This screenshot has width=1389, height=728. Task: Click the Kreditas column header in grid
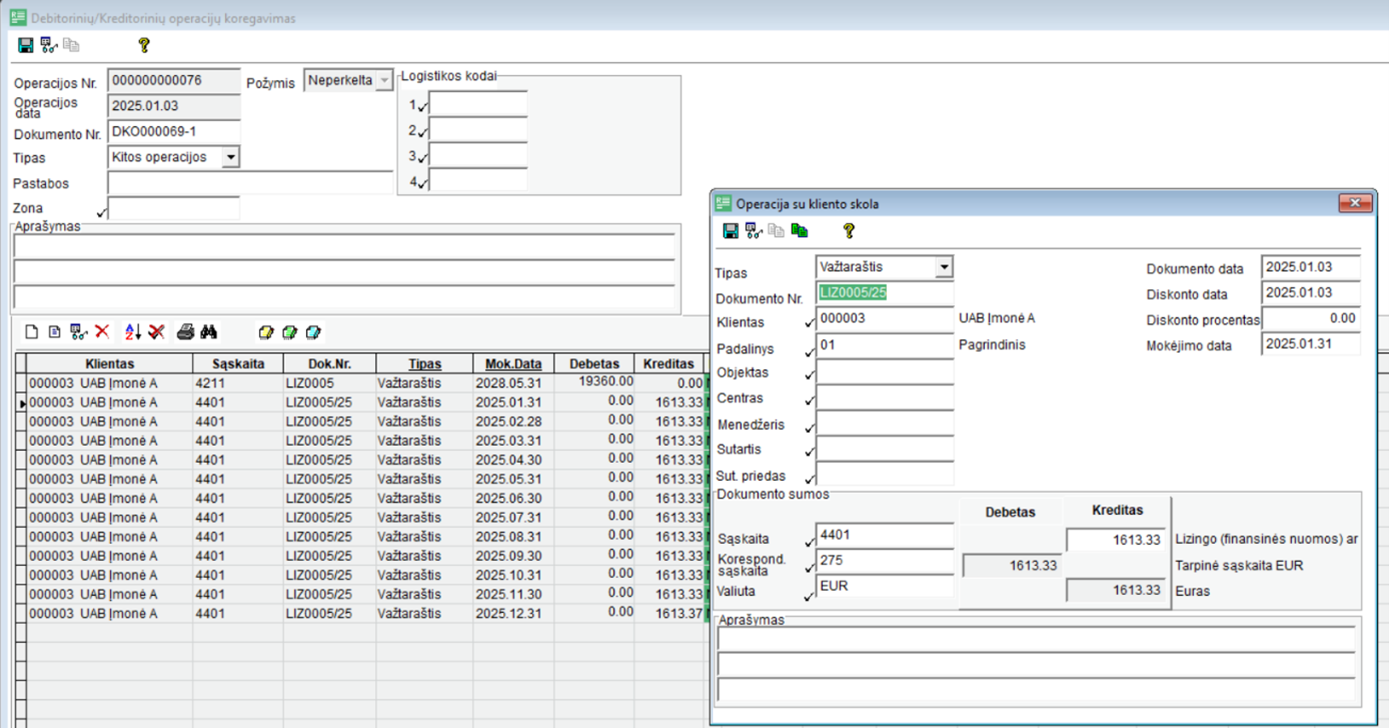coord(669,364)
